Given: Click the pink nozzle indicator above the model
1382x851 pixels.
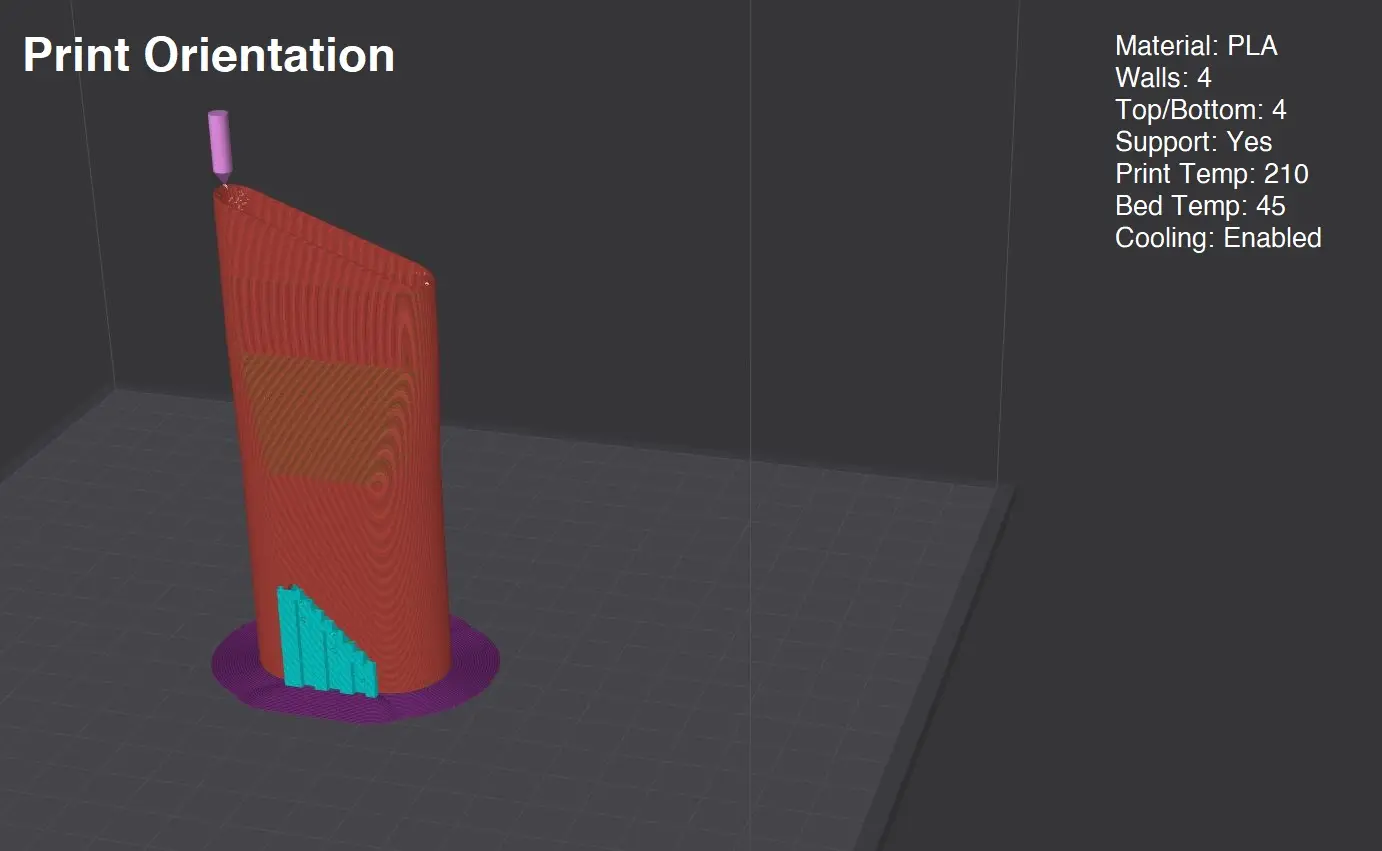Looking at the screenshot, I should pyautogui.click(x=220, y=140).
